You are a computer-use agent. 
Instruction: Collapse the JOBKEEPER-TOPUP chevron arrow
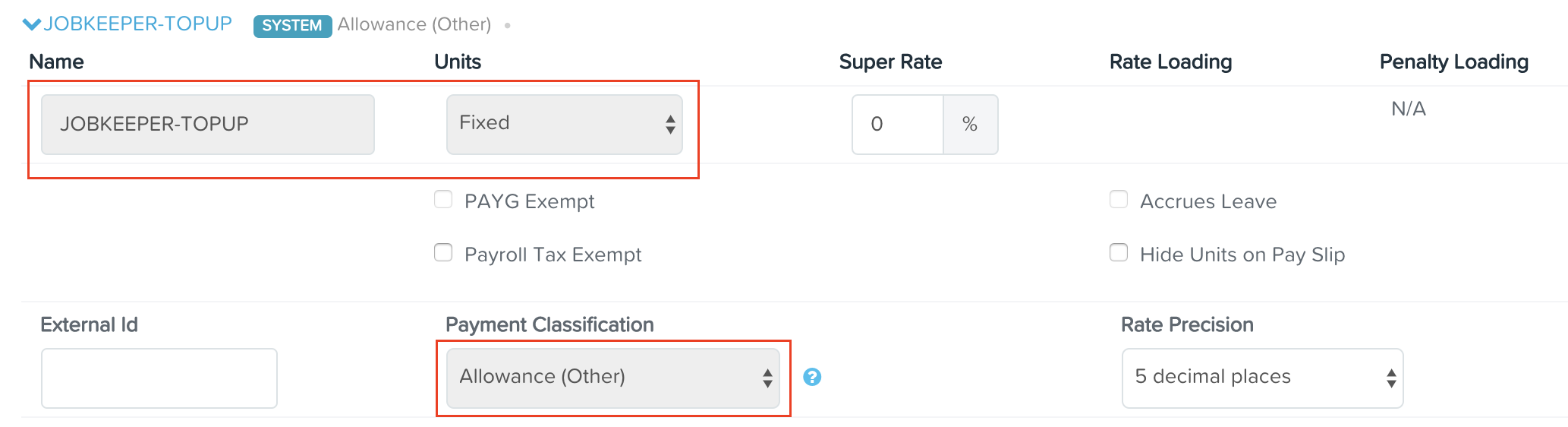point(32,24)
